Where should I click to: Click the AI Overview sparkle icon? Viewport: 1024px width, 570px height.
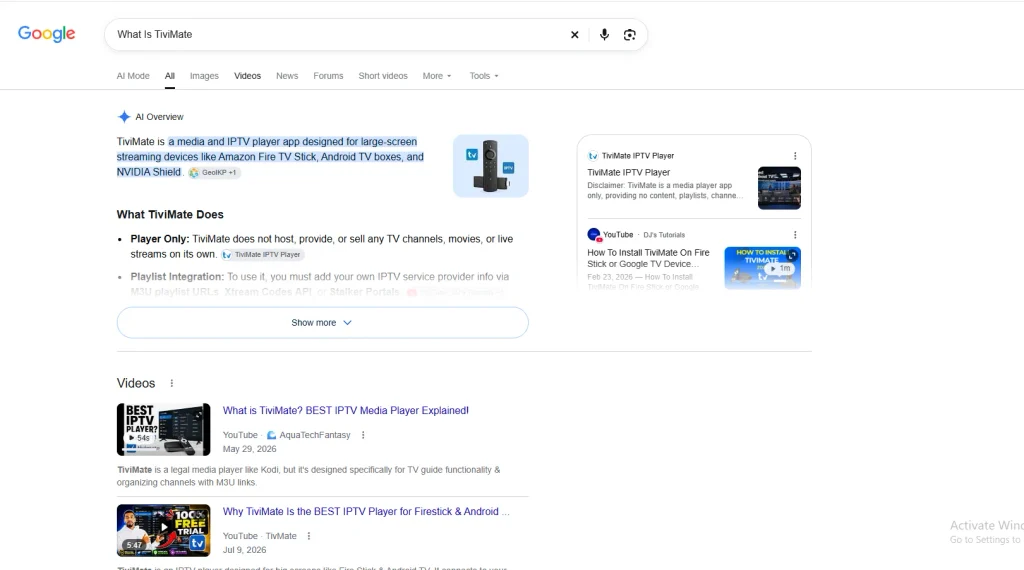point(123,117)
